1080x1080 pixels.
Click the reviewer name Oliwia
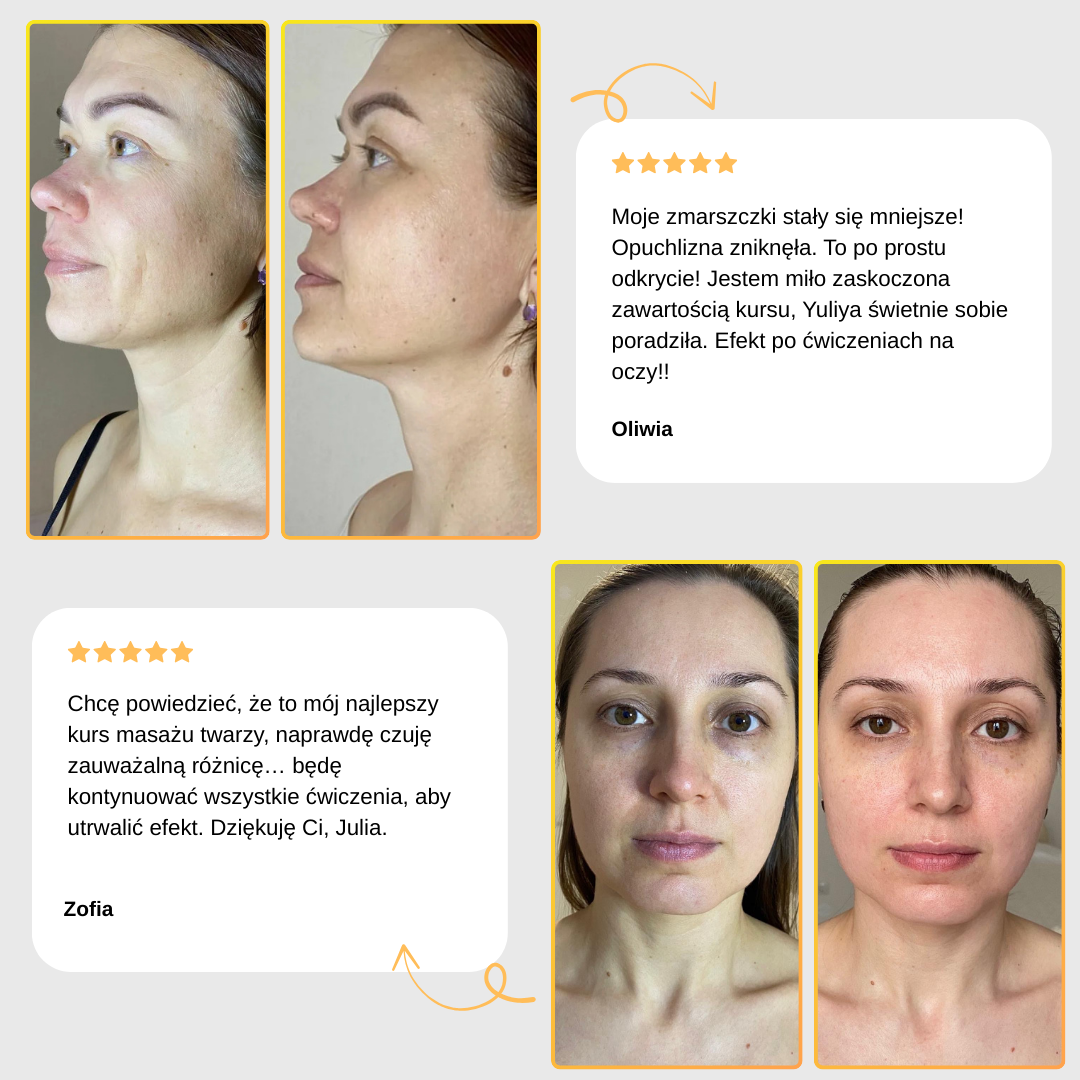[642, 429]
